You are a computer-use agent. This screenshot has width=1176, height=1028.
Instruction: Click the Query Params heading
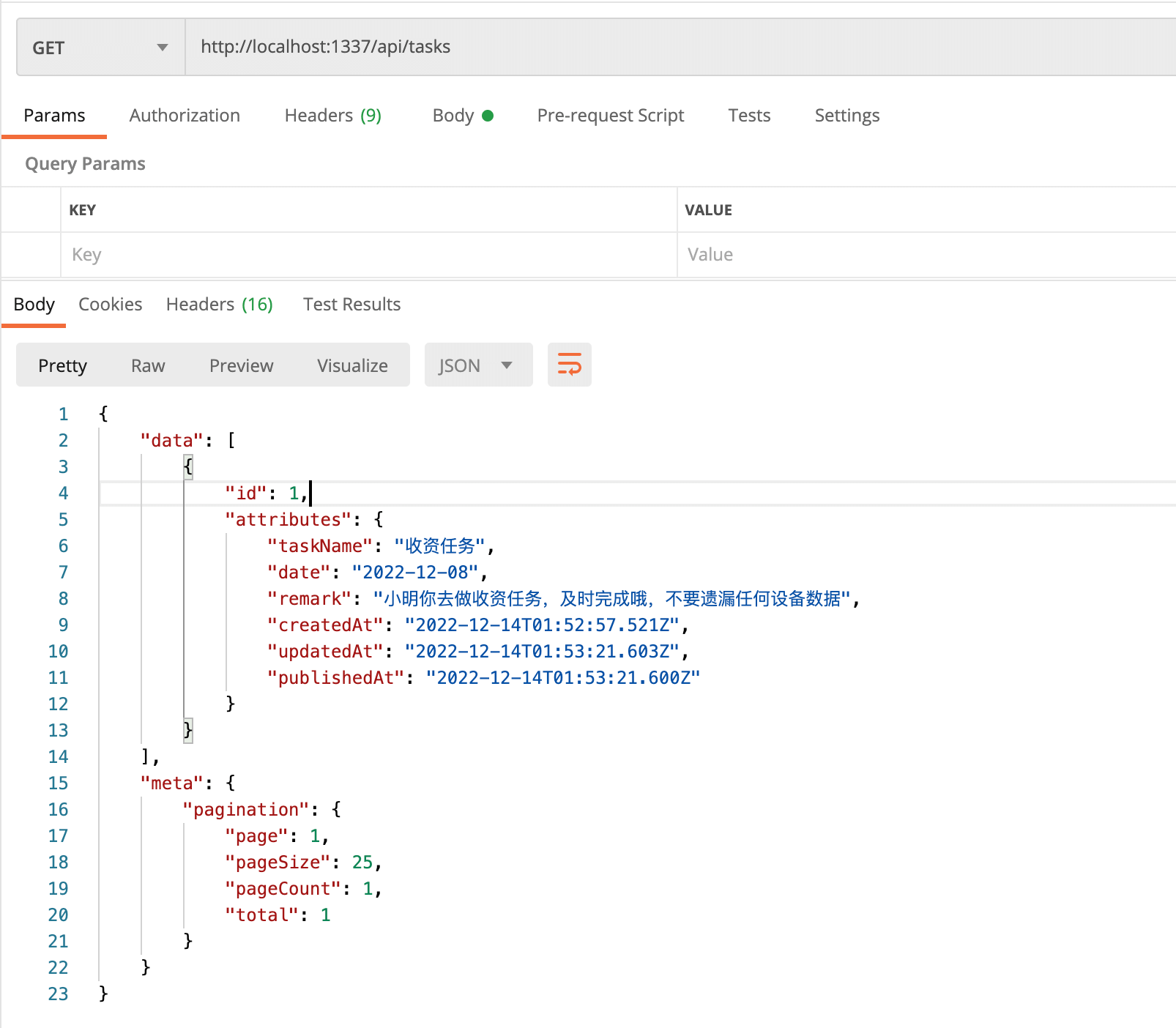[x=85, y=164]
